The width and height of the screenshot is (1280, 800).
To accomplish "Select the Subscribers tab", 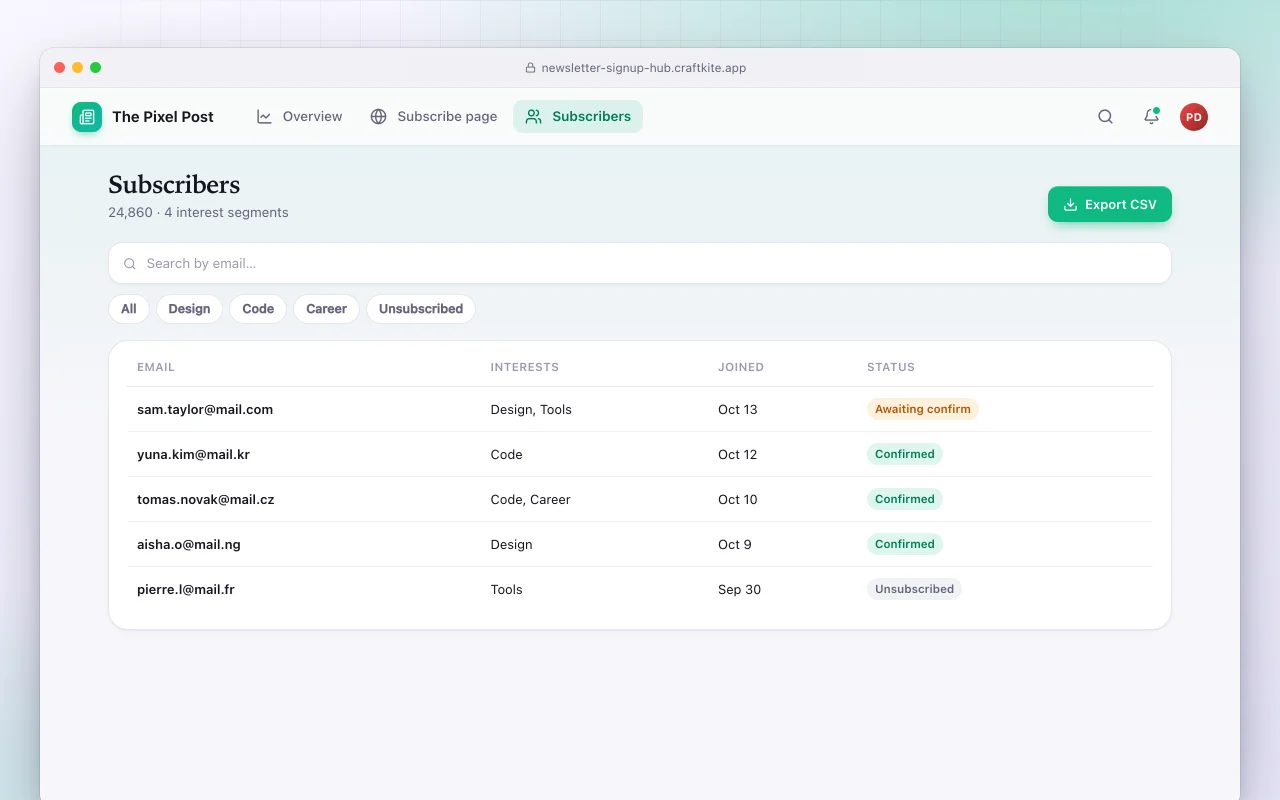I will [x=578, y=117].
